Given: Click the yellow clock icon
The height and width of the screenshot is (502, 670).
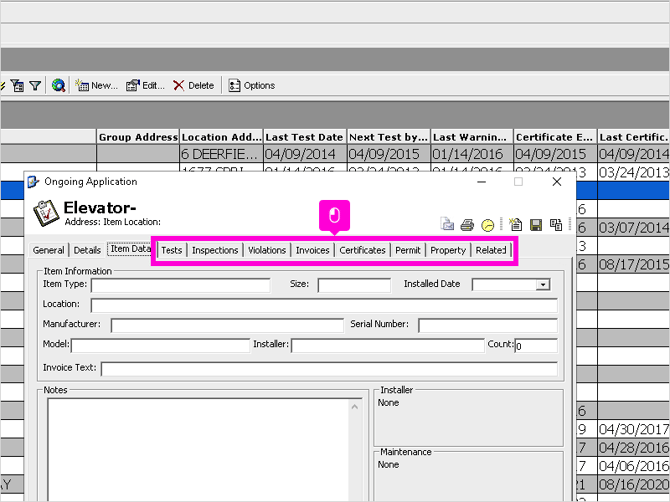Looking at the screenshot, I should tap(488, 225).
